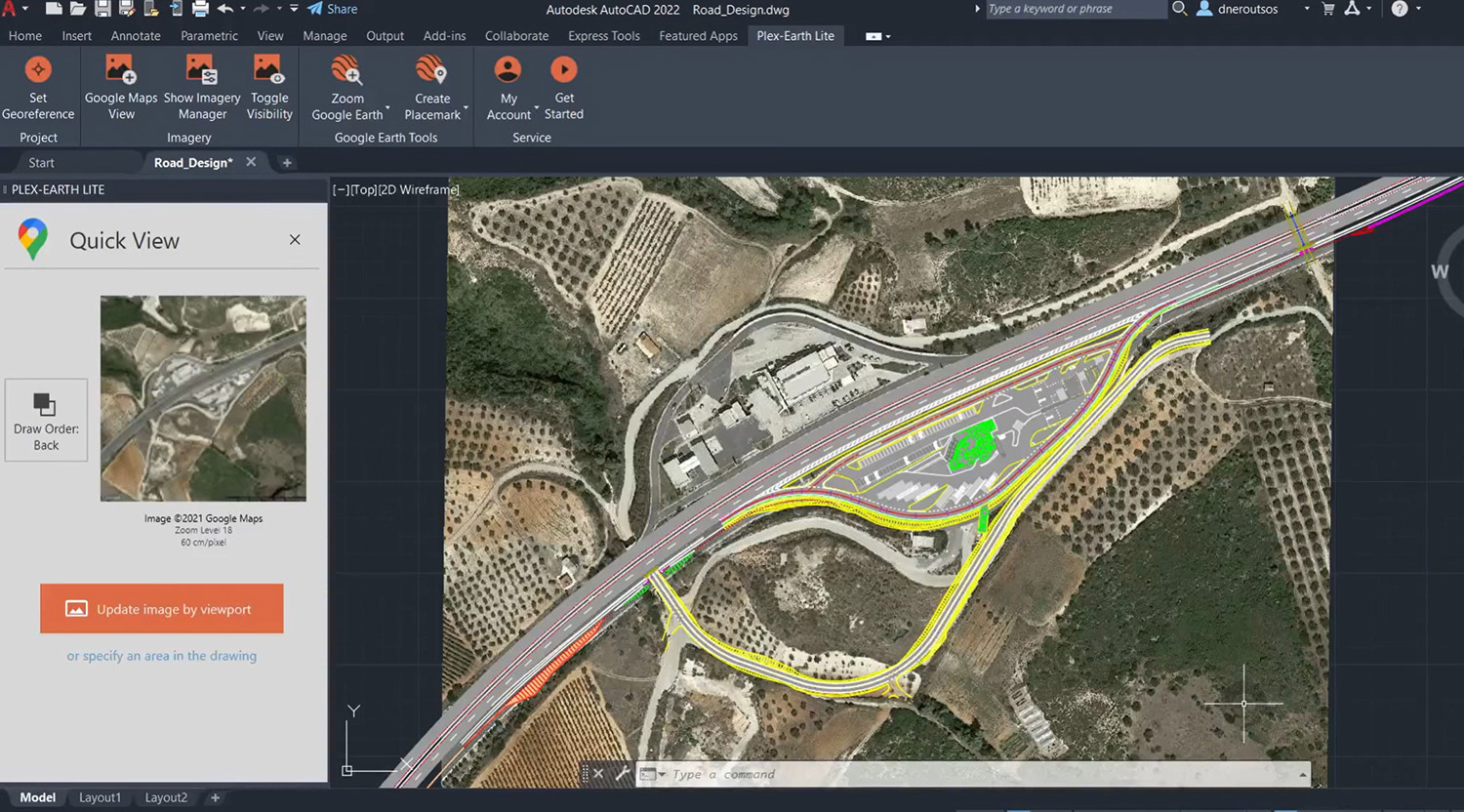Click the Quick View satellite thumbnail

(x=203, y=398)
